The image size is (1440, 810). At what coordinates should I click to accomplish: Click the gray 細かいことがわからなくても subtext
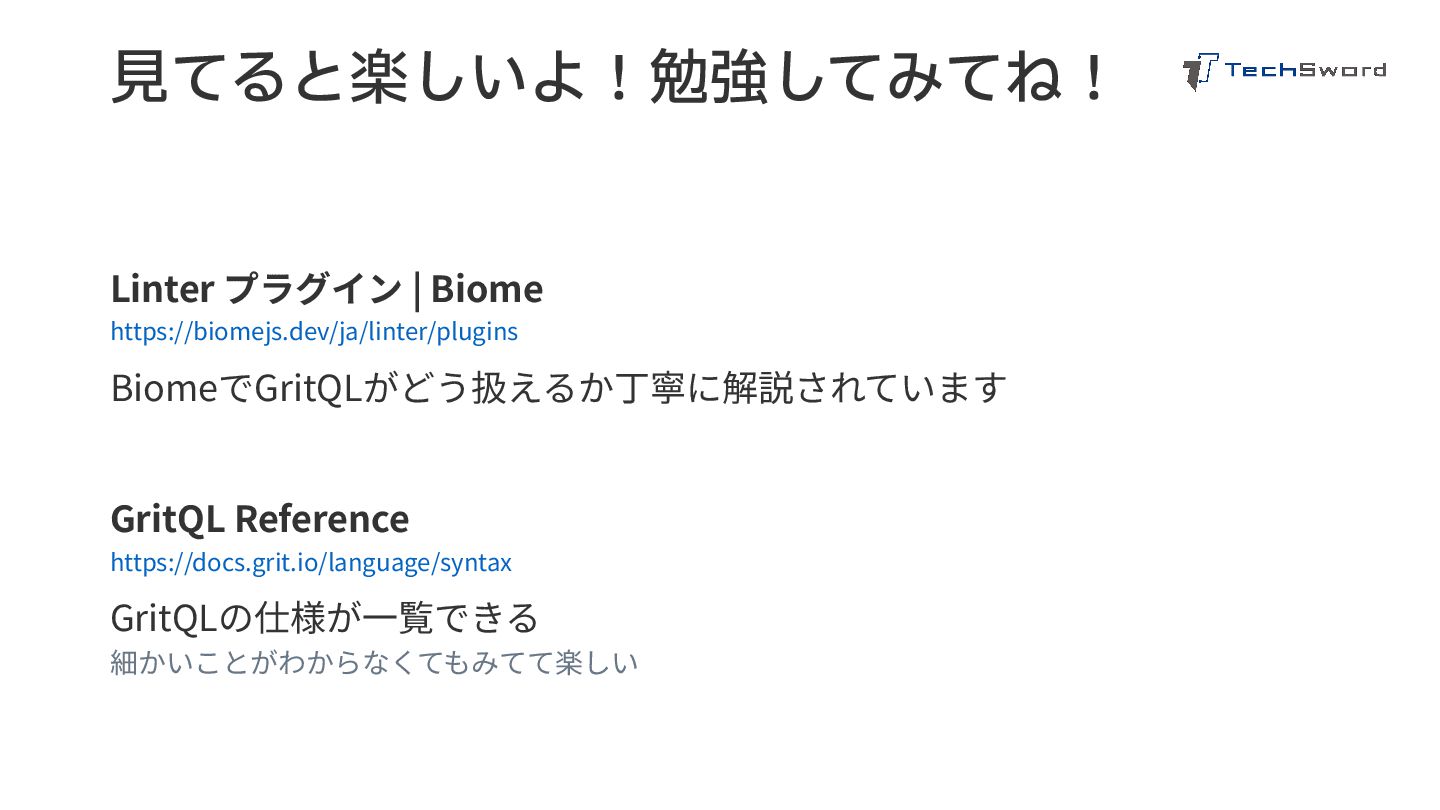(x=374, y=663)
